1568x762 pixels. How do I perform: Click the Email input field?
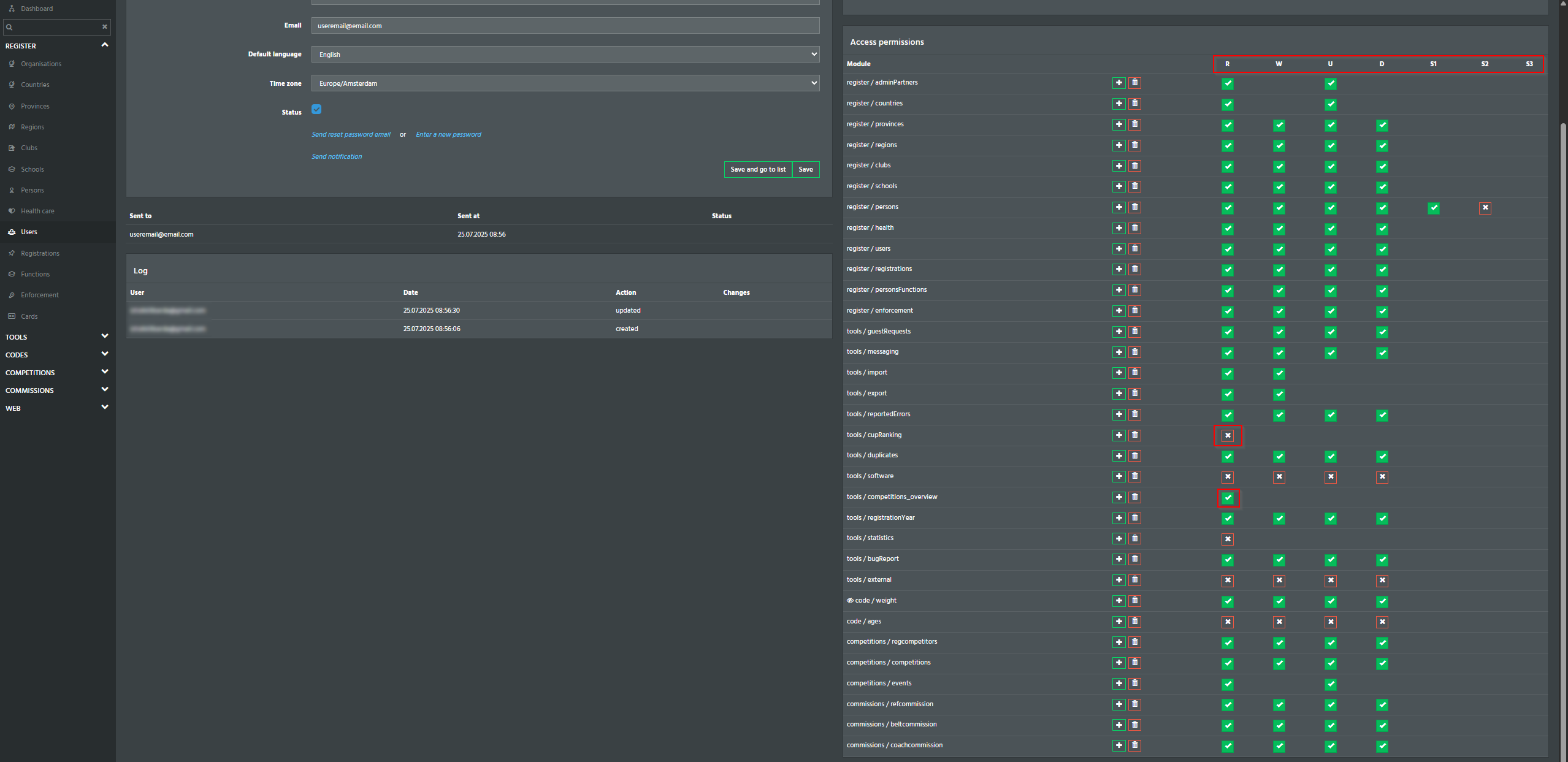click(565, 26)
